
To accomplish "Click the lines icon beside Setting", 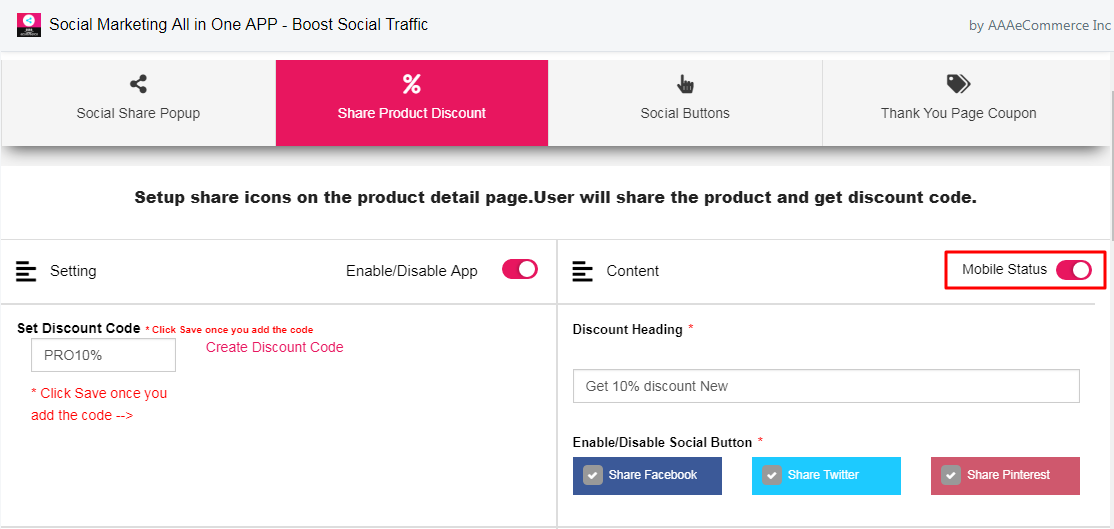I will click(26, 271).
